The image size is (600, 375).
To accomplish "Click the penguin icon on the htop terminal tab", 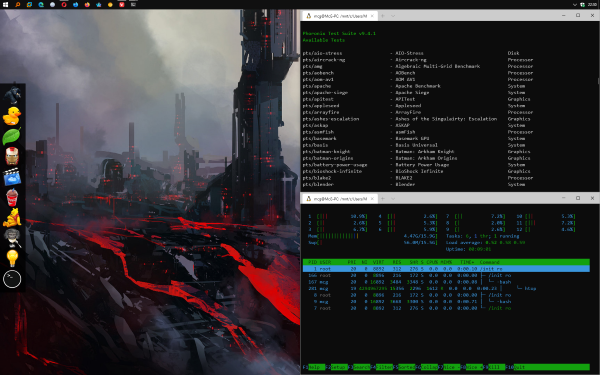I will click(x=308, y=199).
